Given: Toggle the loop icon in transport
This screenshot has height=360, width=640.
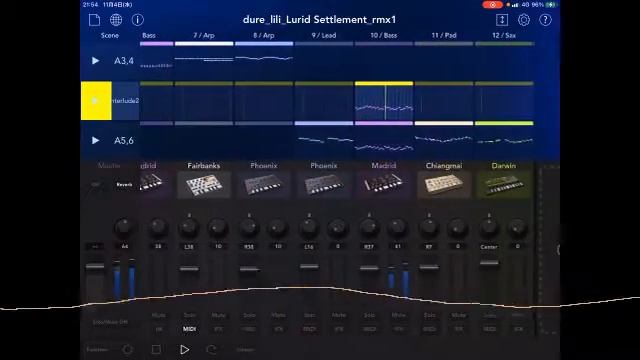Looking at the screenshot, I should (211, 350).
